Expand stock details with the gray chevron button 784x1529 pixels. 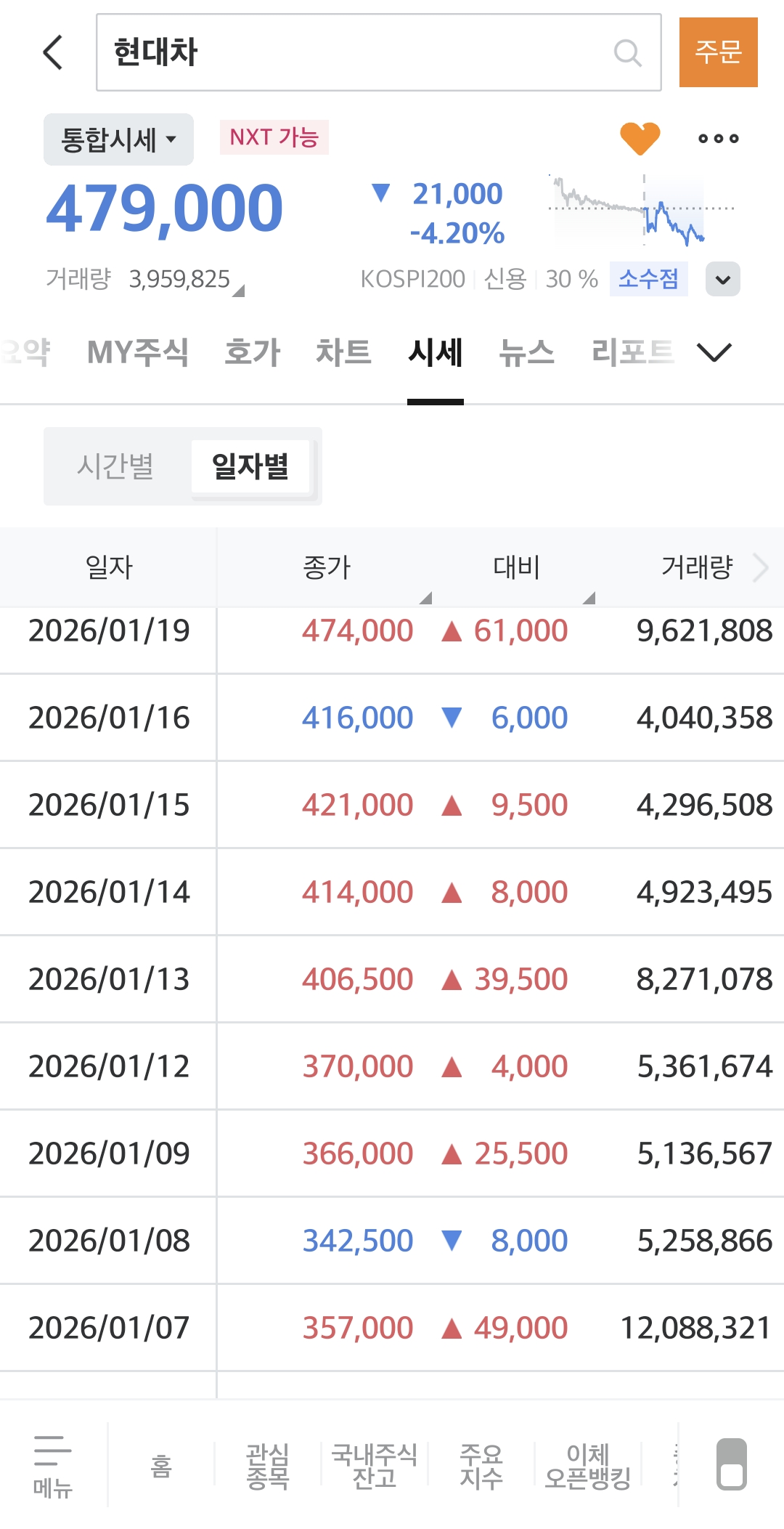(x=722, y=279)
